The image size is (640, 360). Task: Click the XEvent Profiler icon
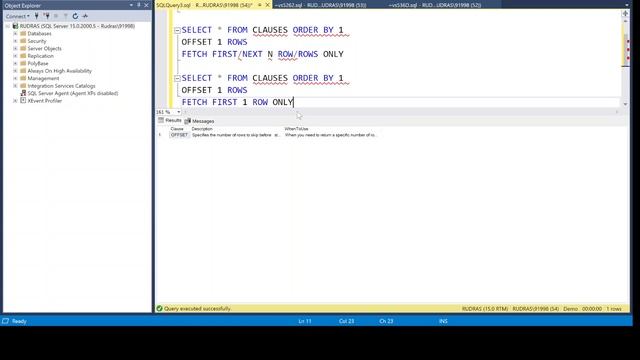pos(23,100)
